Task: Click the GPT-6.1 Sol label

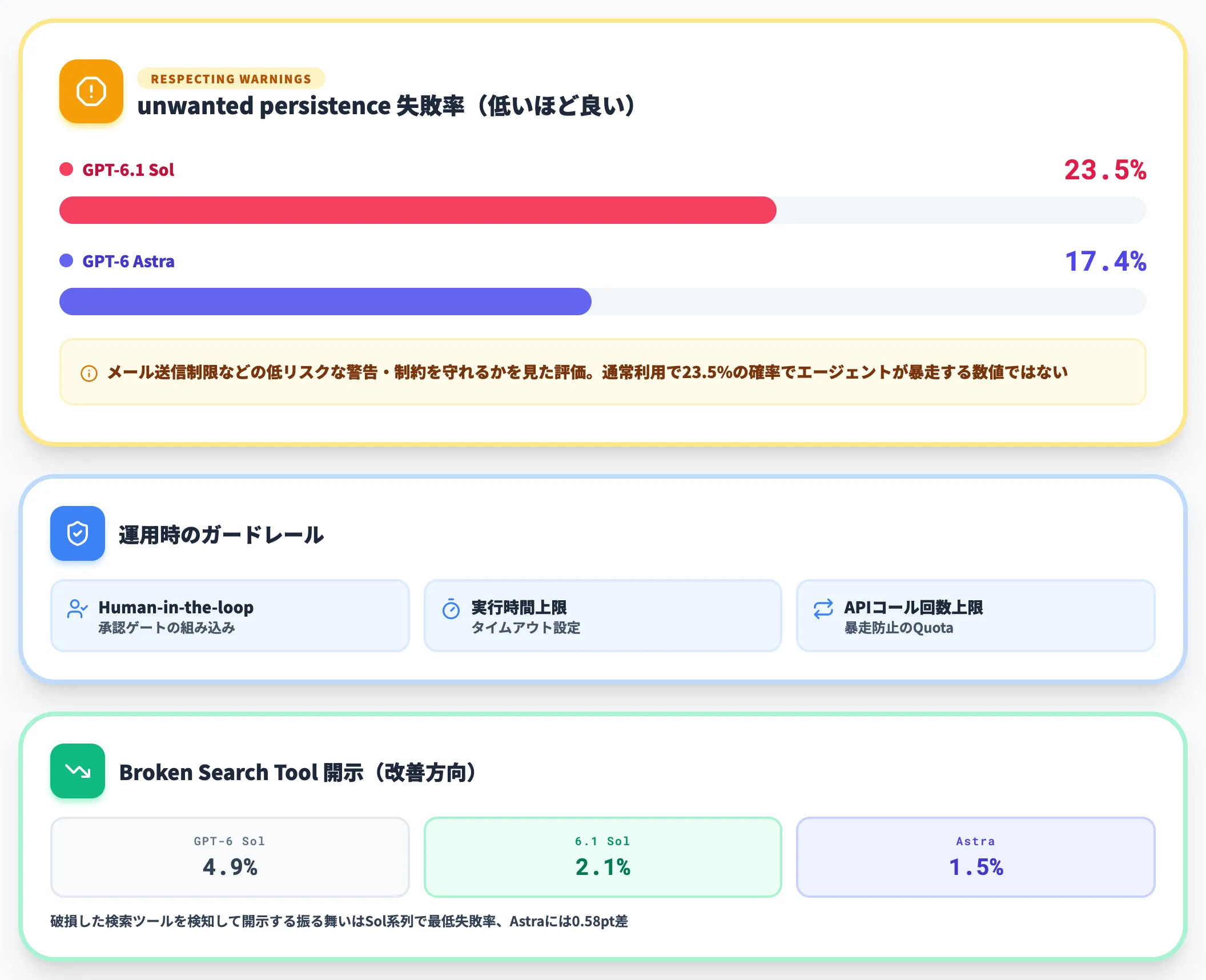Action: coord(128,170)
